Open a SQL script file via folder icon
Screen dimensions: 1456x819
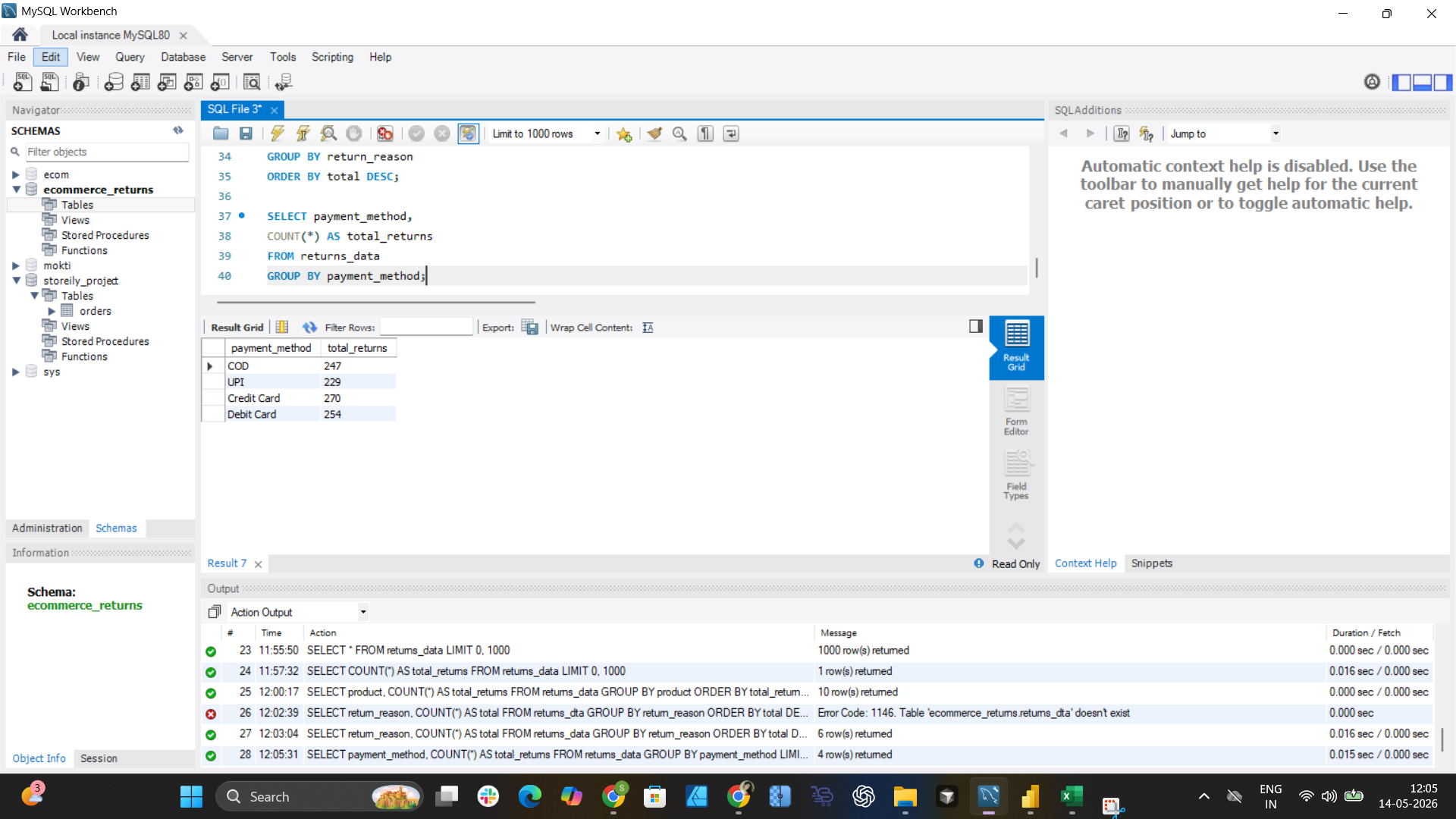(221, 133)
